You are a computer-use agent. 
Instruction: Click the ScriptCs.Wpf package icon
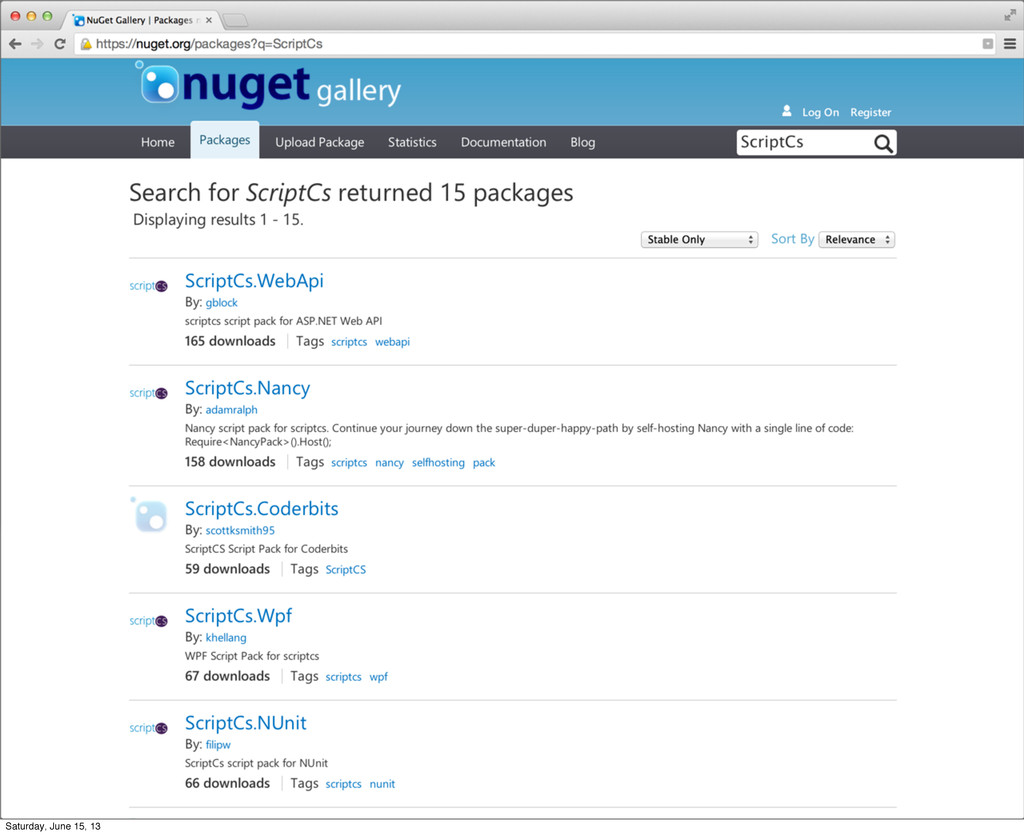tap(148, 621)
